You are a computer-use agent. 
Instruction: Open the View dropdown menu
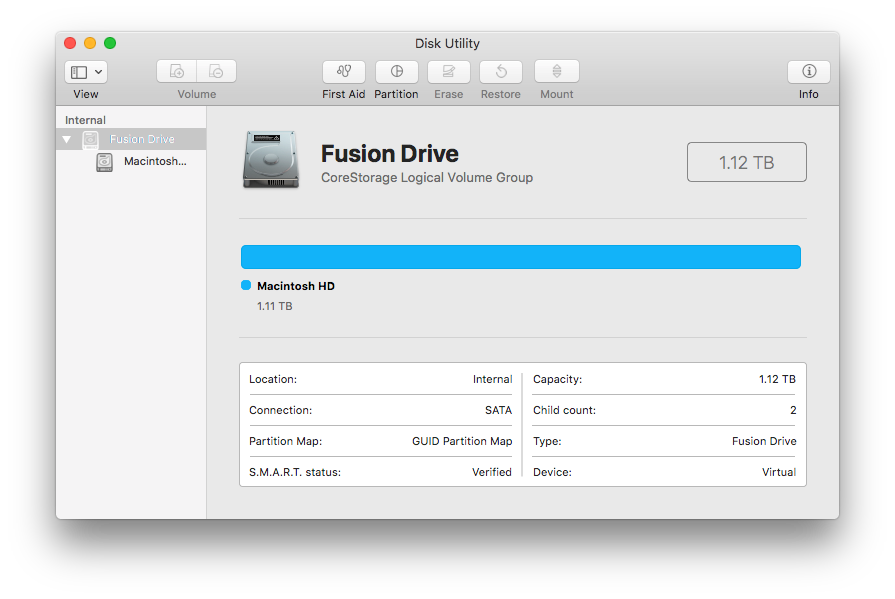pos(86,72)
